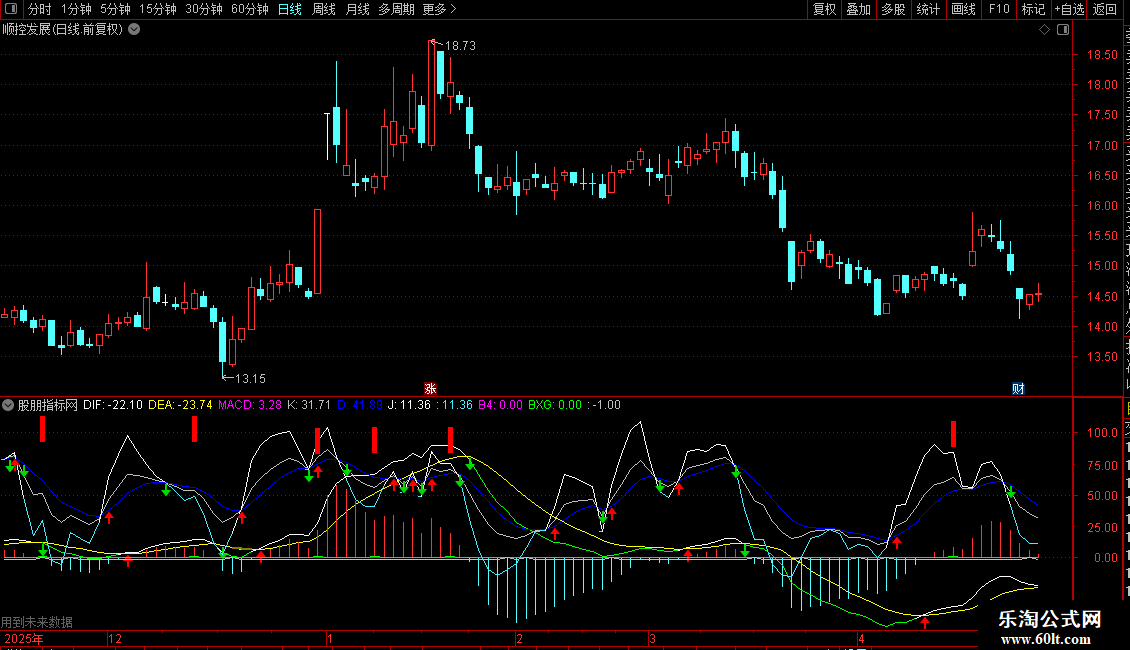Click the MACD: 3.28 value
The image size is (1130, 650).
249,405
